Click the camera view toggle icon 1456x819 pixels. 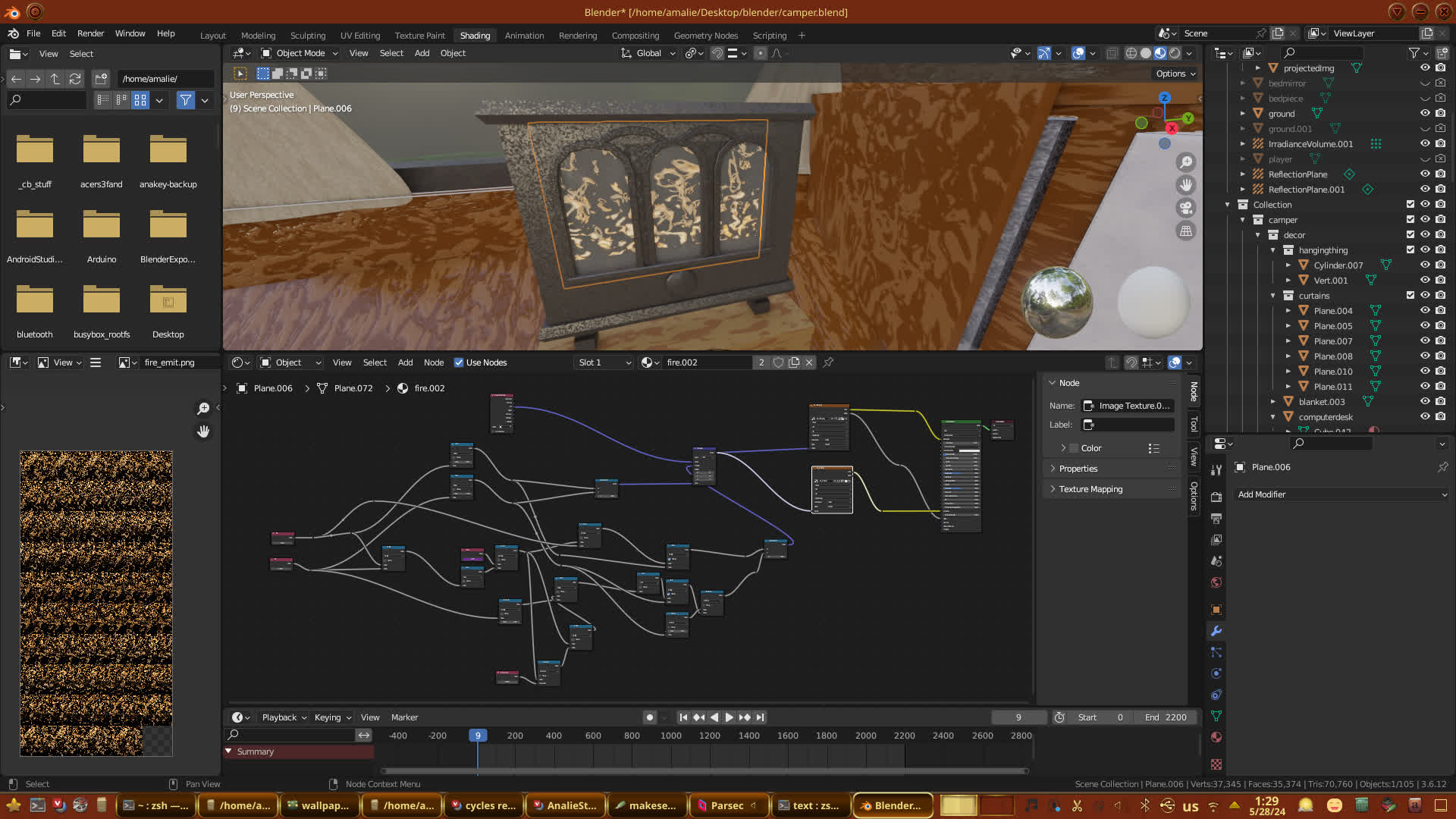(x=1186, y=208)
